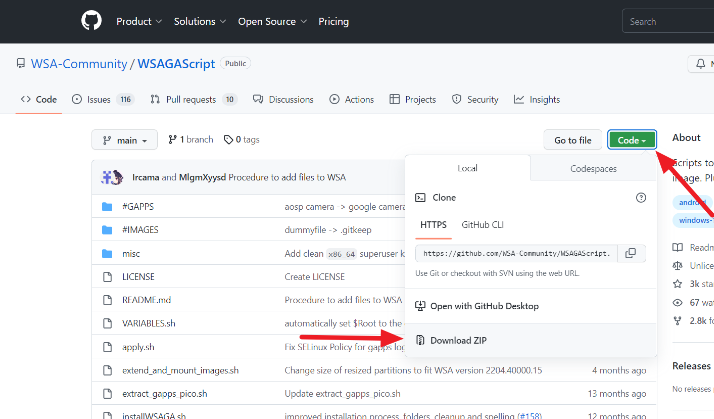714x419 pixels.
Task: Open dummyfile -> .gitkeep commit message
Action: click(328, 230)
